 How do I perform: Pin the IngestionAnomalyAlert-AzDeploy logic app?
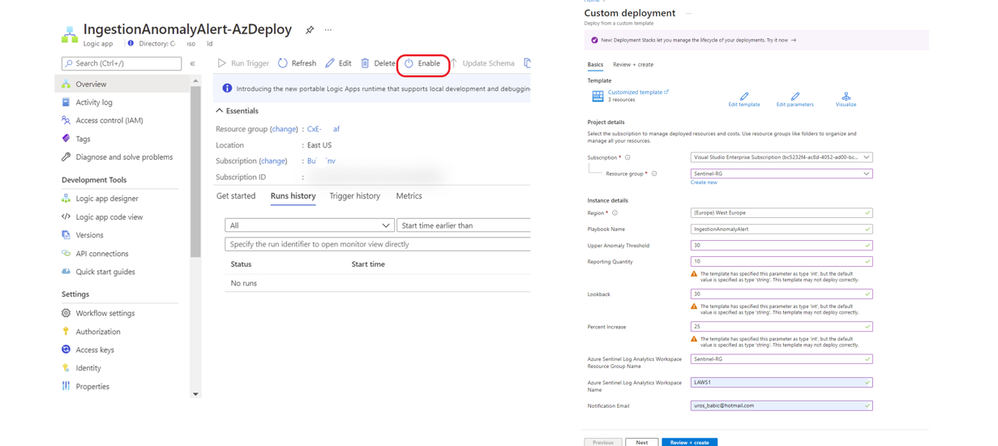point(310,30)
